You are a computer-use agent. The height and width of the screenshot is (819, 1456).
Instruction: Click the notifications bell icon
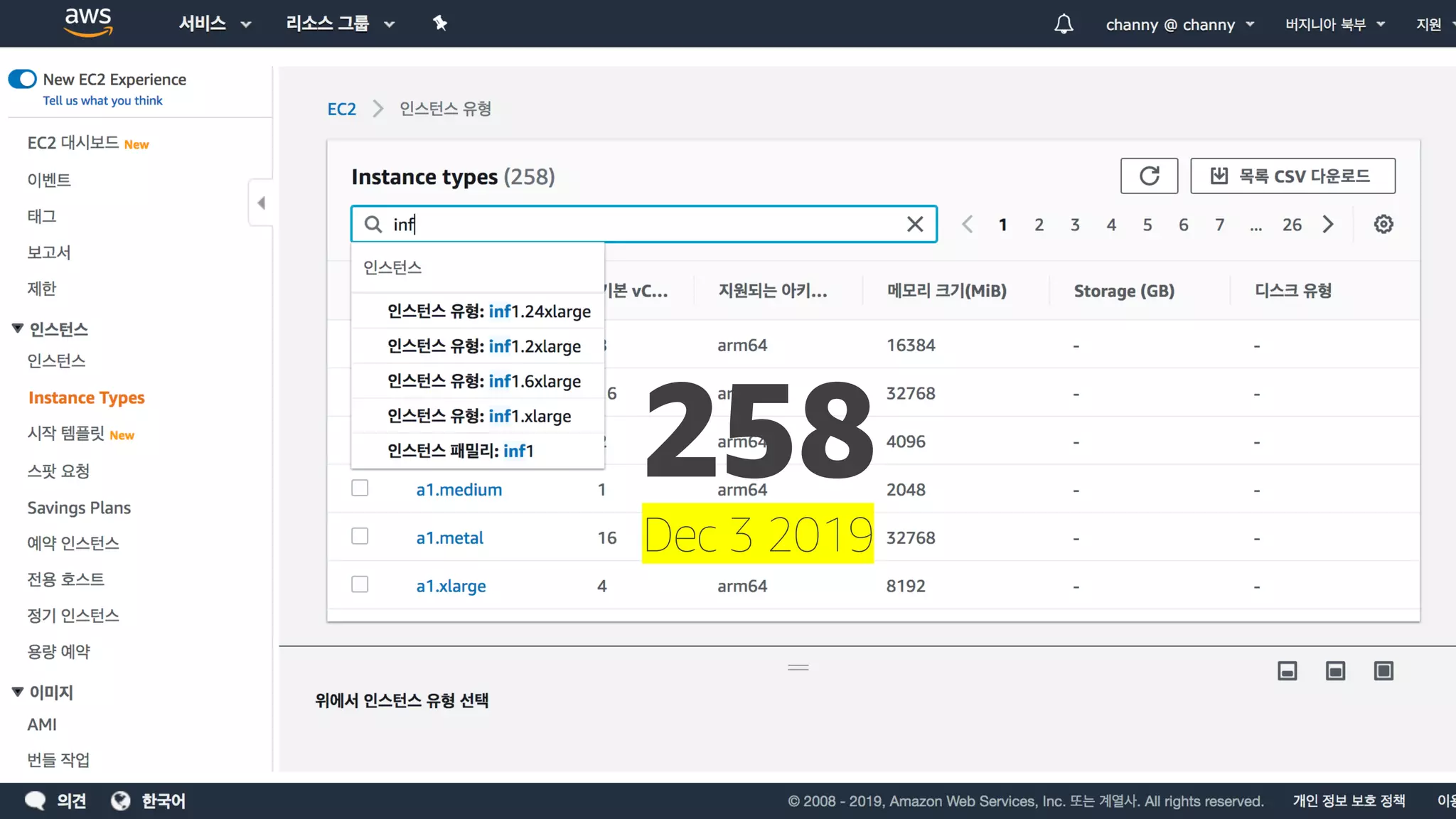tap(1064, 24)
